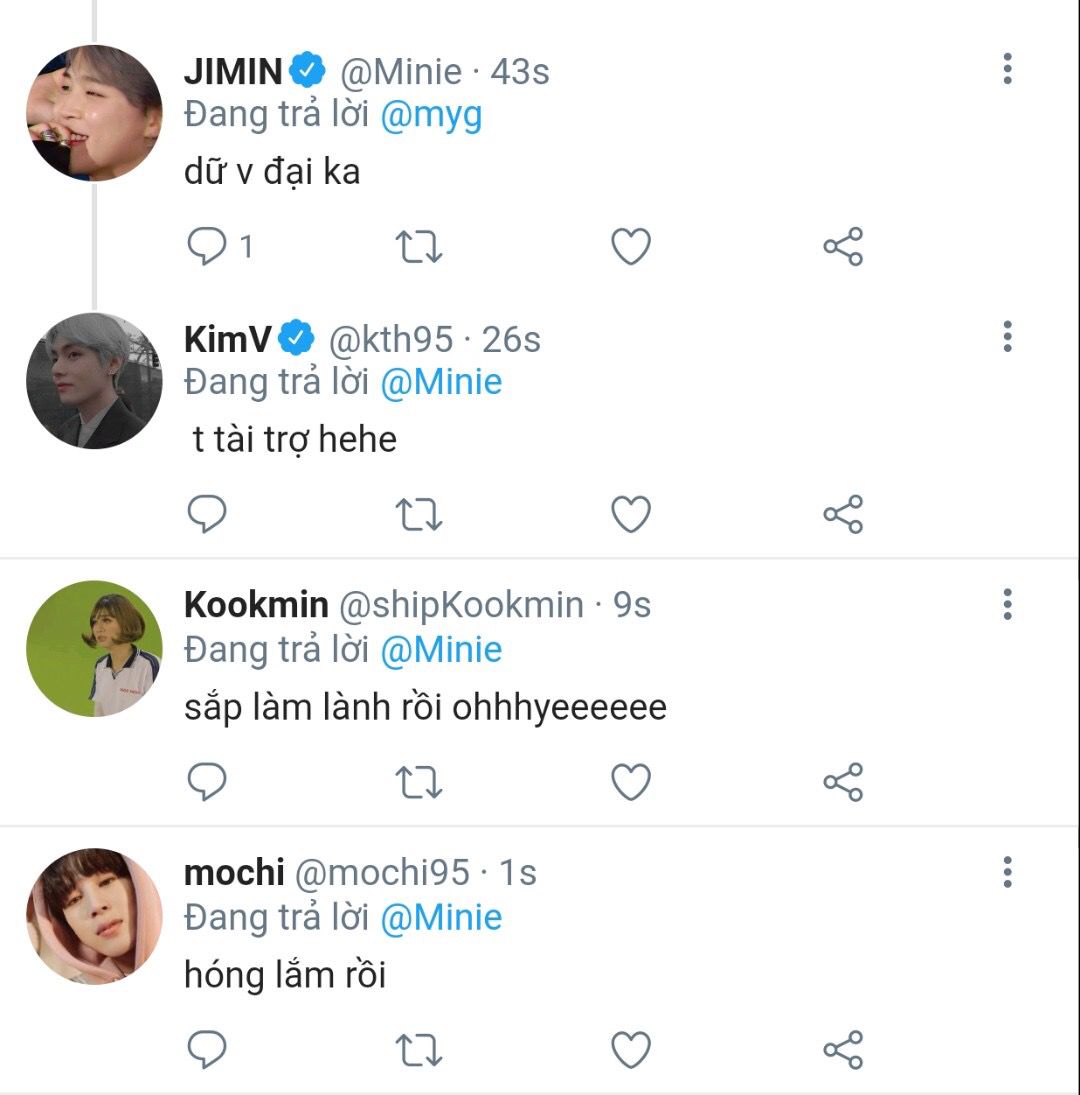Share Kookmin's tweet
This screenshot has height=1095, width=1080.
[x=843, y=782]
